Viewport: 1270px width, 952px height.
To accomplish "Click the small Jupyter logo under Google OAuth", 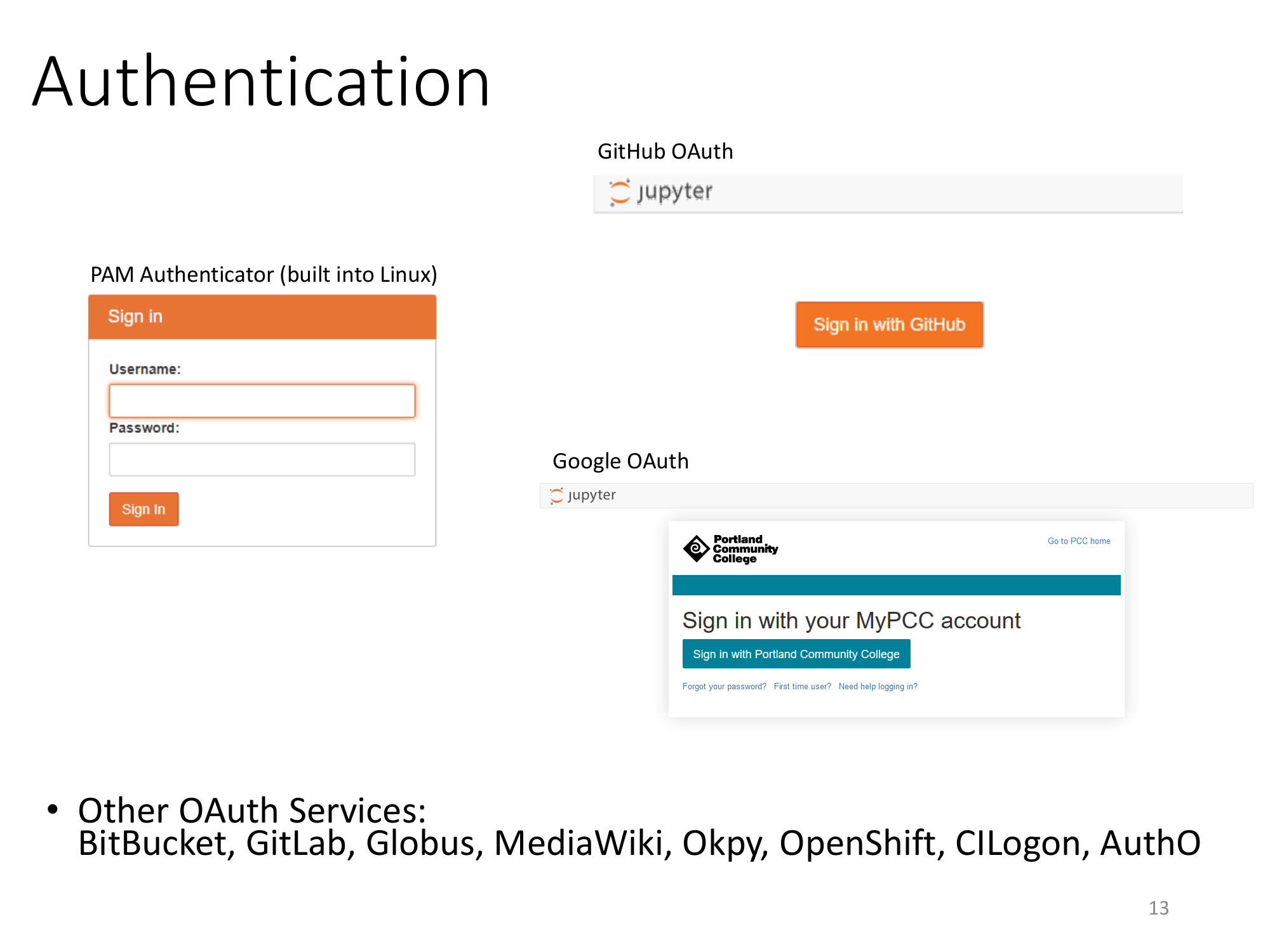I will [x=582, y=495].
